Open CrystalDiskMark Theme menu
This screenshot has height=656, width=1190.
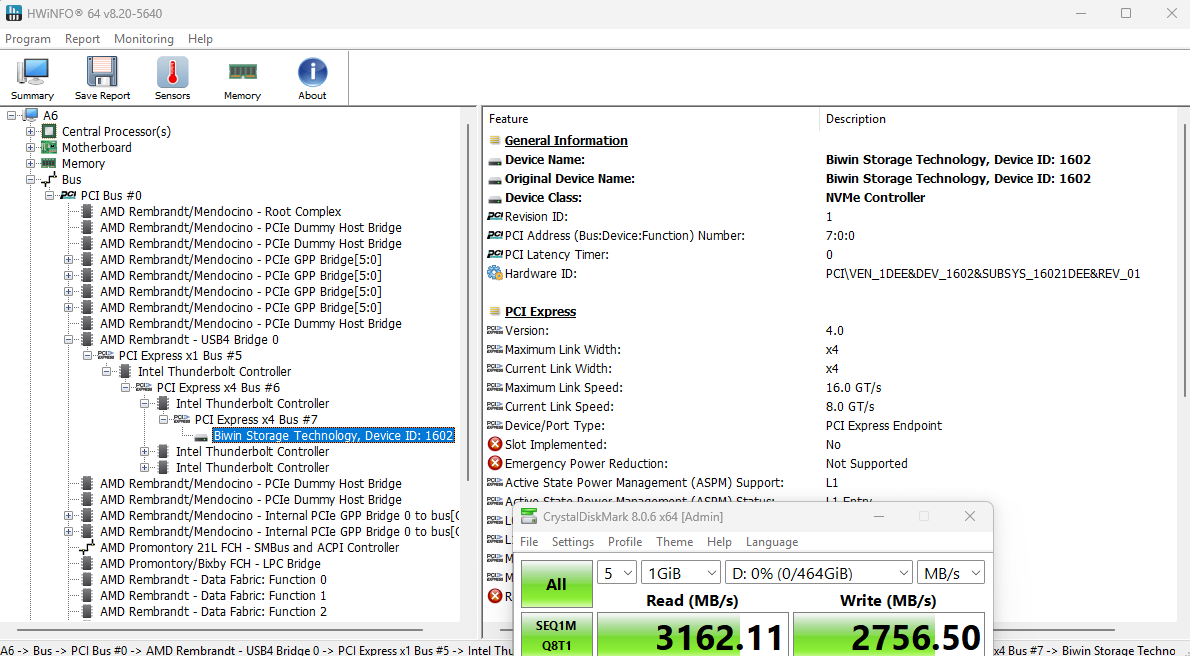click(674, 541)
